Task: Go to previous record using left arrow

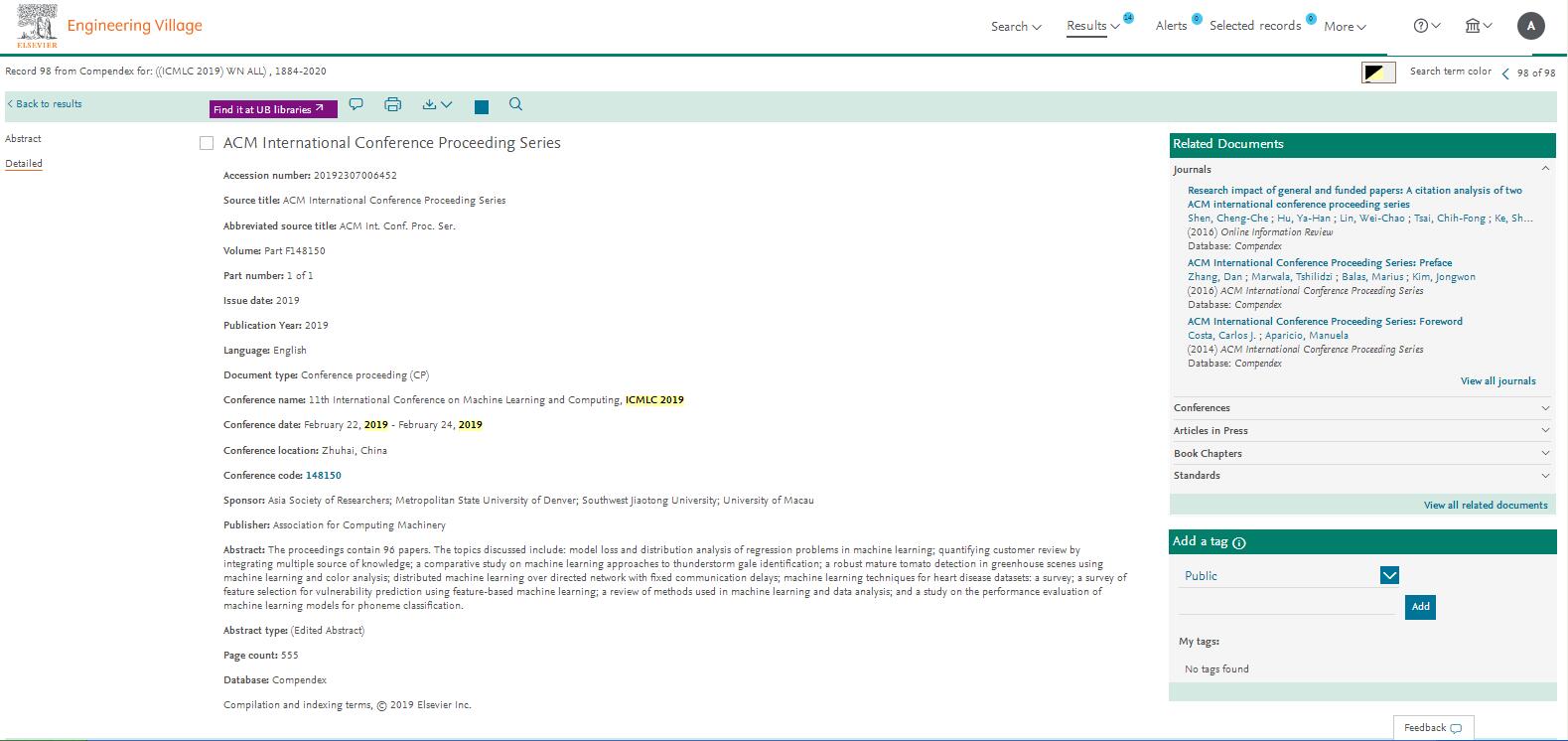Action: 1505,74
